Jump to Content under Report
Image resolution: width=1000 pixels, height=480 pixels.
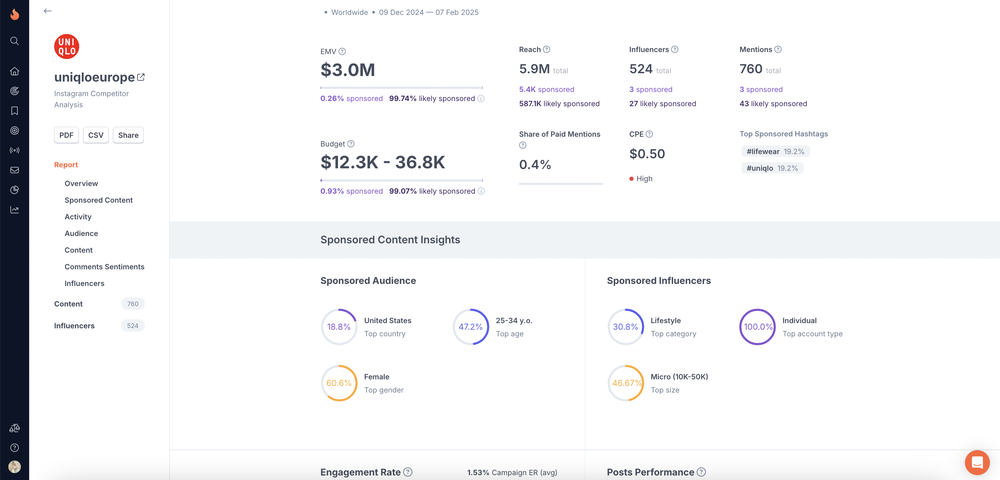78,250
